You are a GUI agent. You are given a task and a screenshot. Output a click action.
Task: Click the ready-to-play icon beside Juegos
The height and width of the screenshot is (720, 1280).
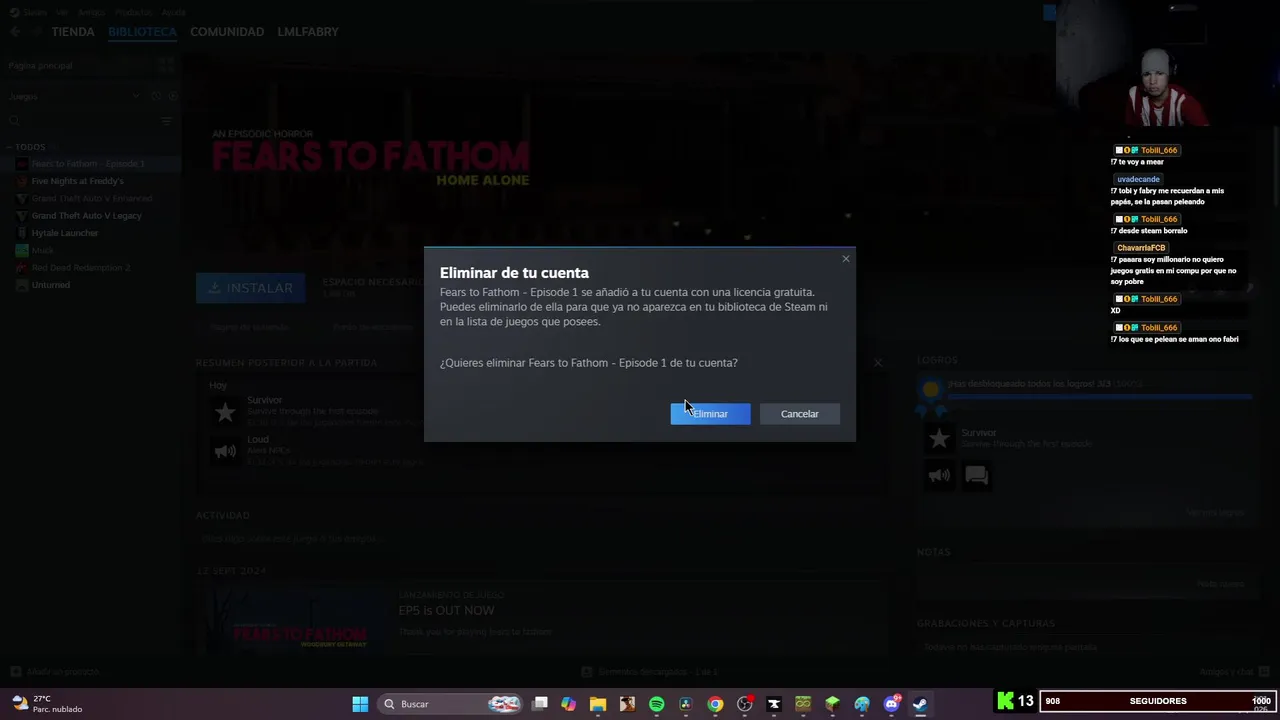[173, 96]
